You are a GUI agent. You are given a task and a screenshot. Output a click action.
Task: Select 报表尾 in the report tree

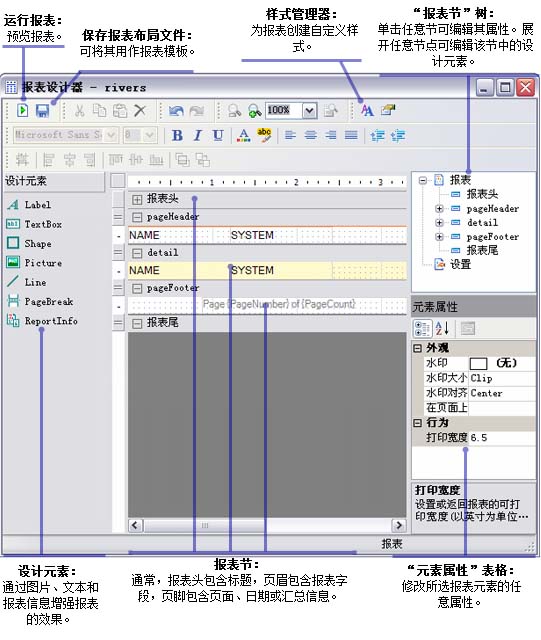click(x=482, y=250)
